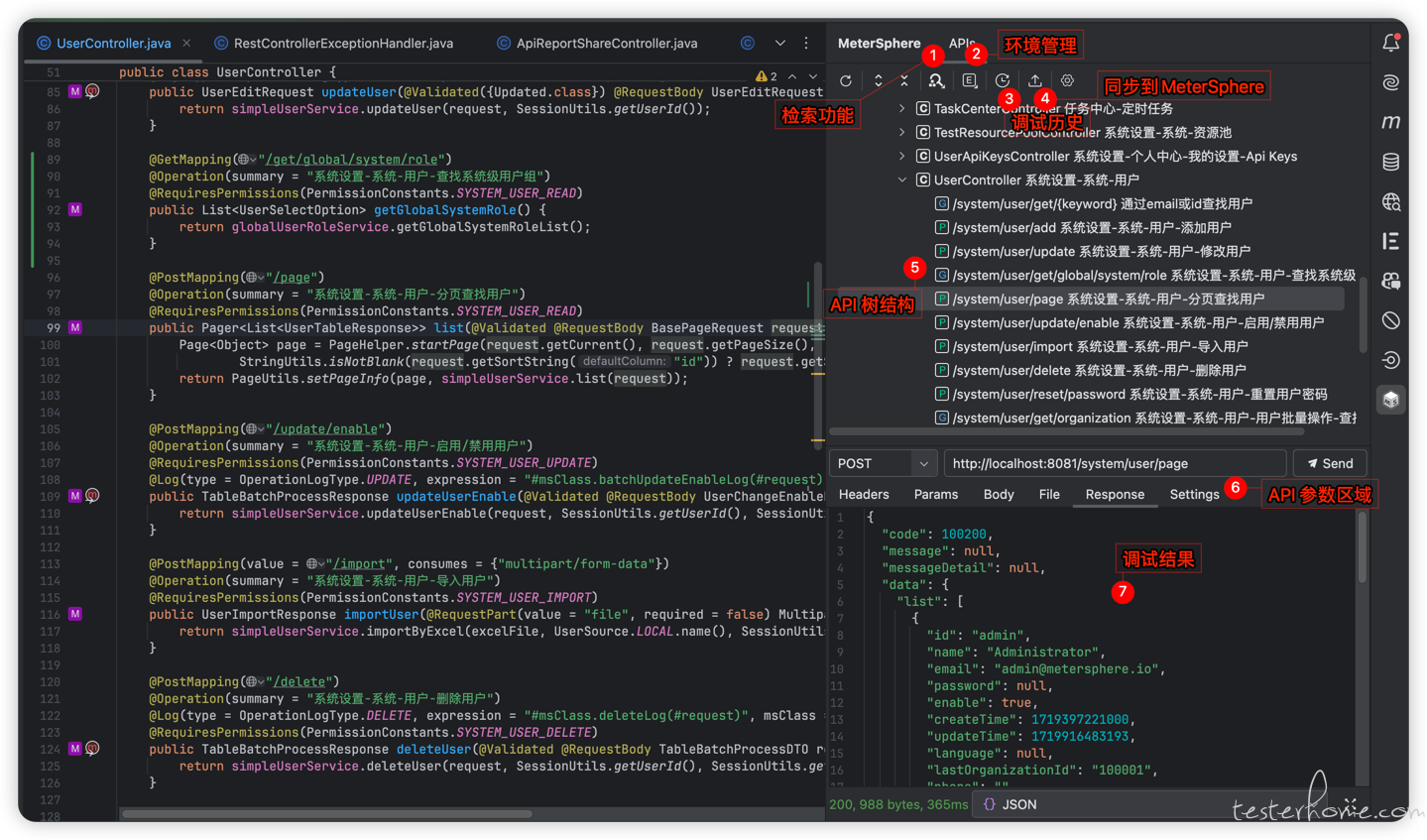The height and width of the screenshot is (840, 1427).
Task: Open Endpoints globe-search tool window
Action: pos(1391,201)
